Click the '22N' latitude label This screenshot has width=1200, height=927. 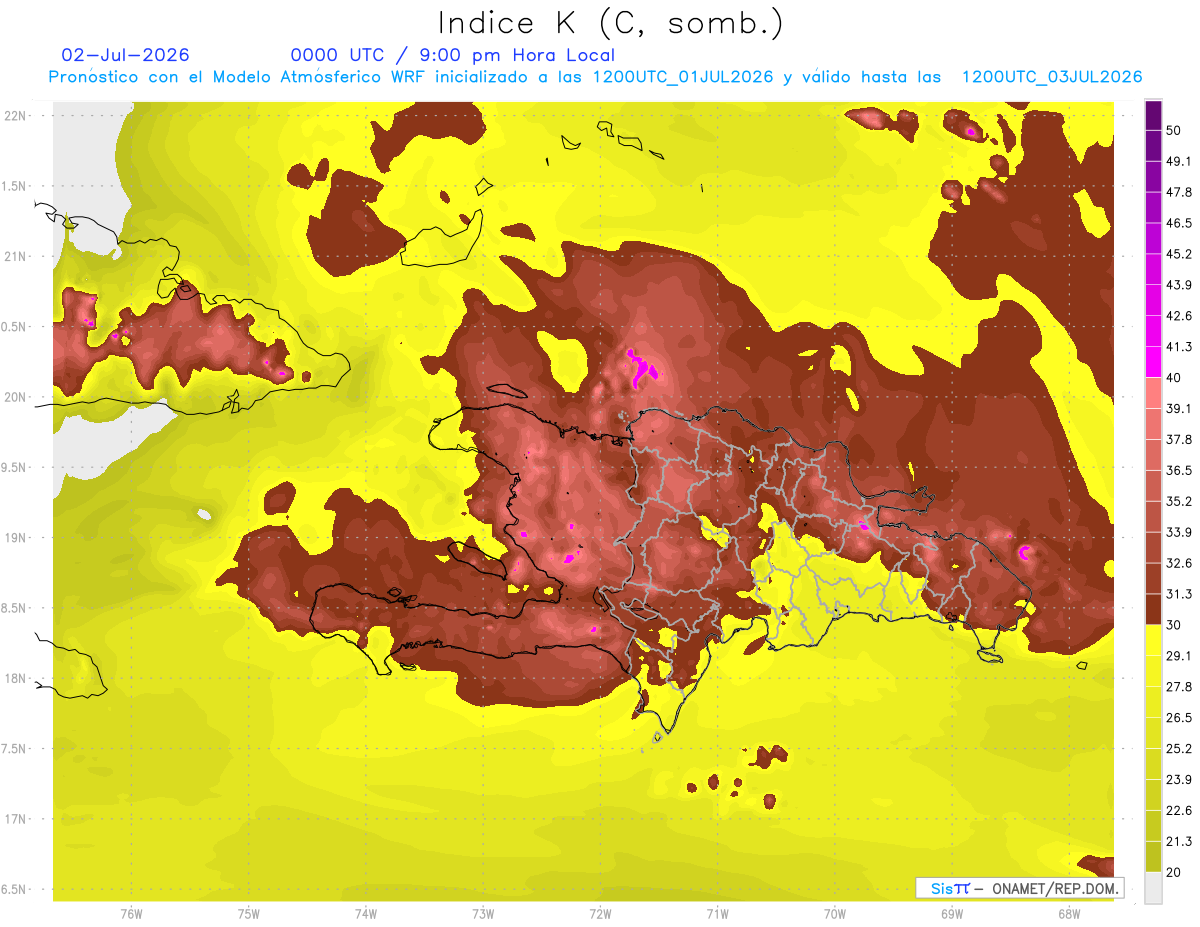pos(17,115)
